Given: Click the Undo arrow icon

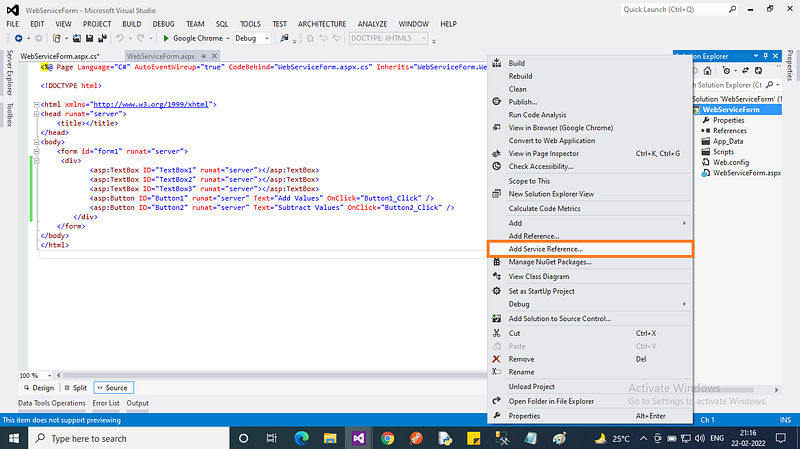Looking at the screenshot, I should click(x=120, y=38).
